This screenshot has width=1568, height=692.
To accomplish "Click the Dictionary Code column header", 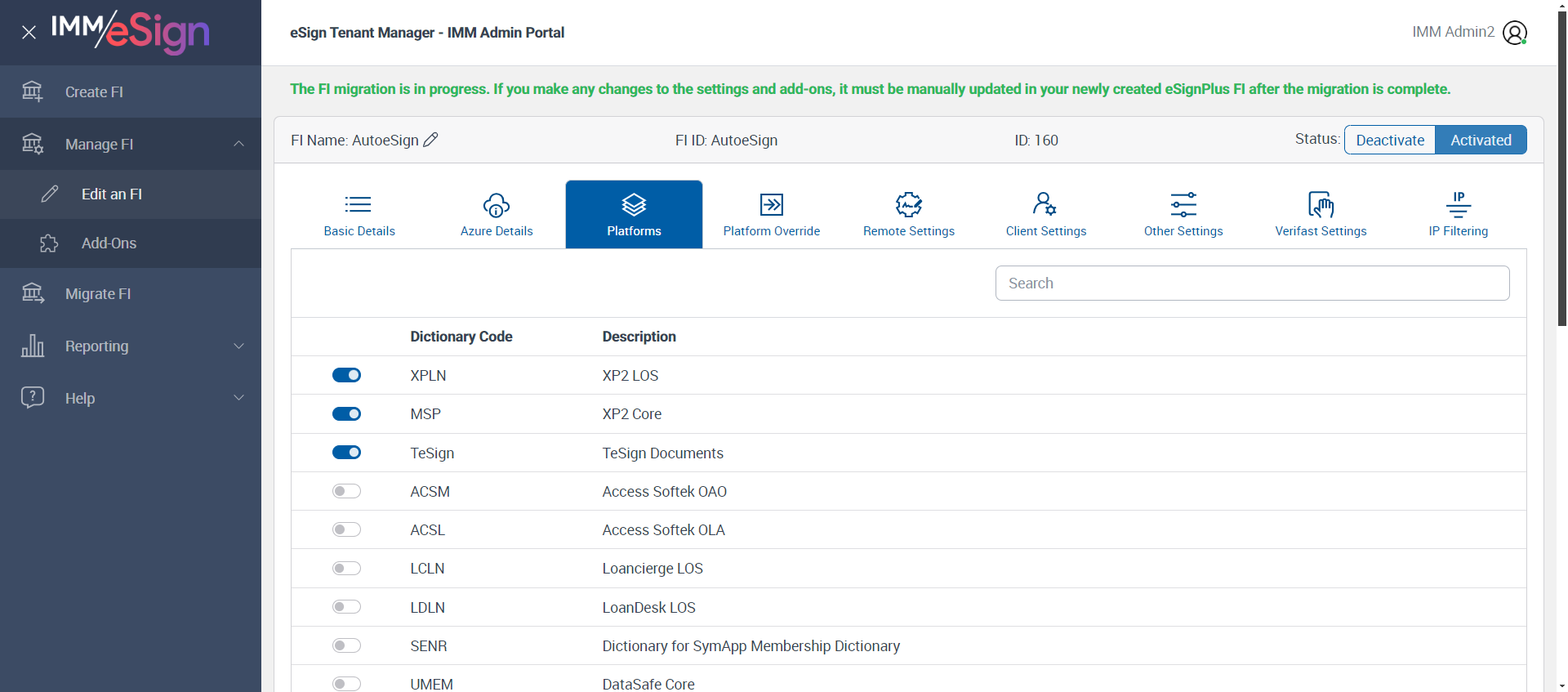I will tap(461, 337).
